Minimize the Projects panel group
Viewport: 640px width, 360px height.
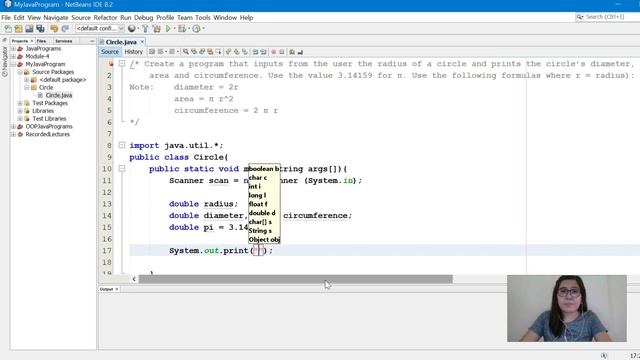(x=92, y=41)
